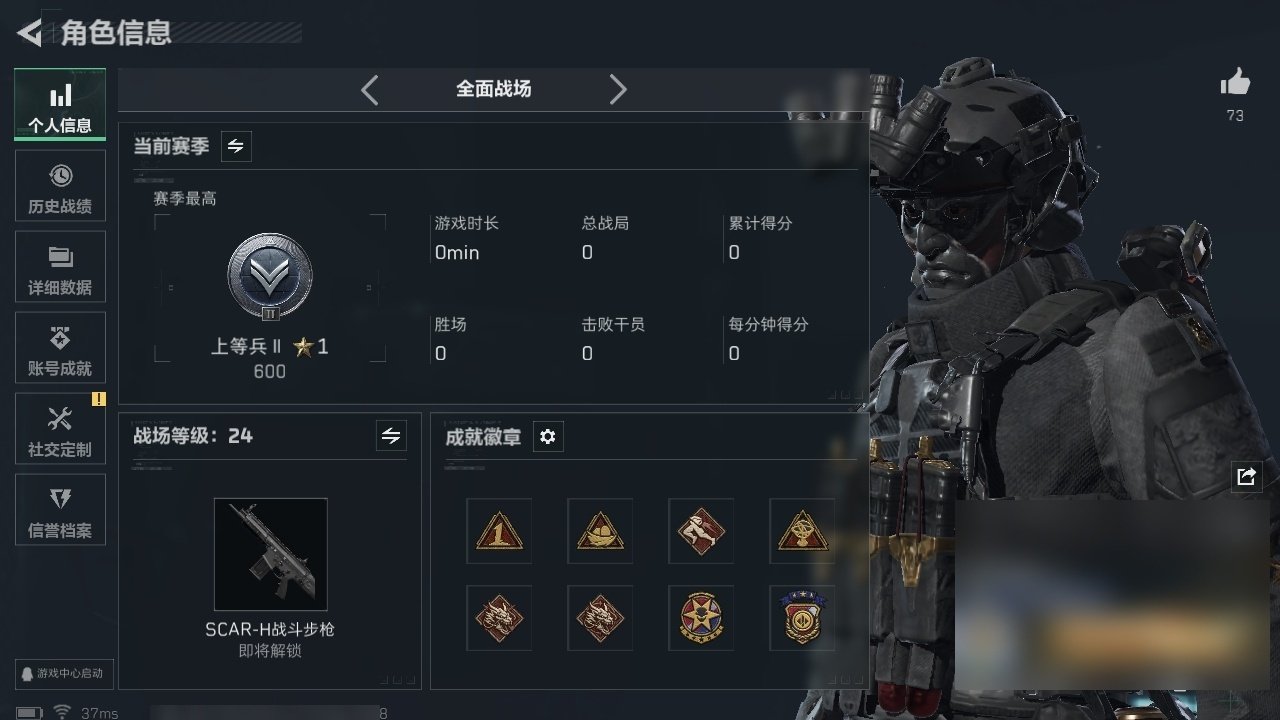Switch to previous mode with left chevron
1280x720 pixels.
pyautogui.click(x=370, y=90)
